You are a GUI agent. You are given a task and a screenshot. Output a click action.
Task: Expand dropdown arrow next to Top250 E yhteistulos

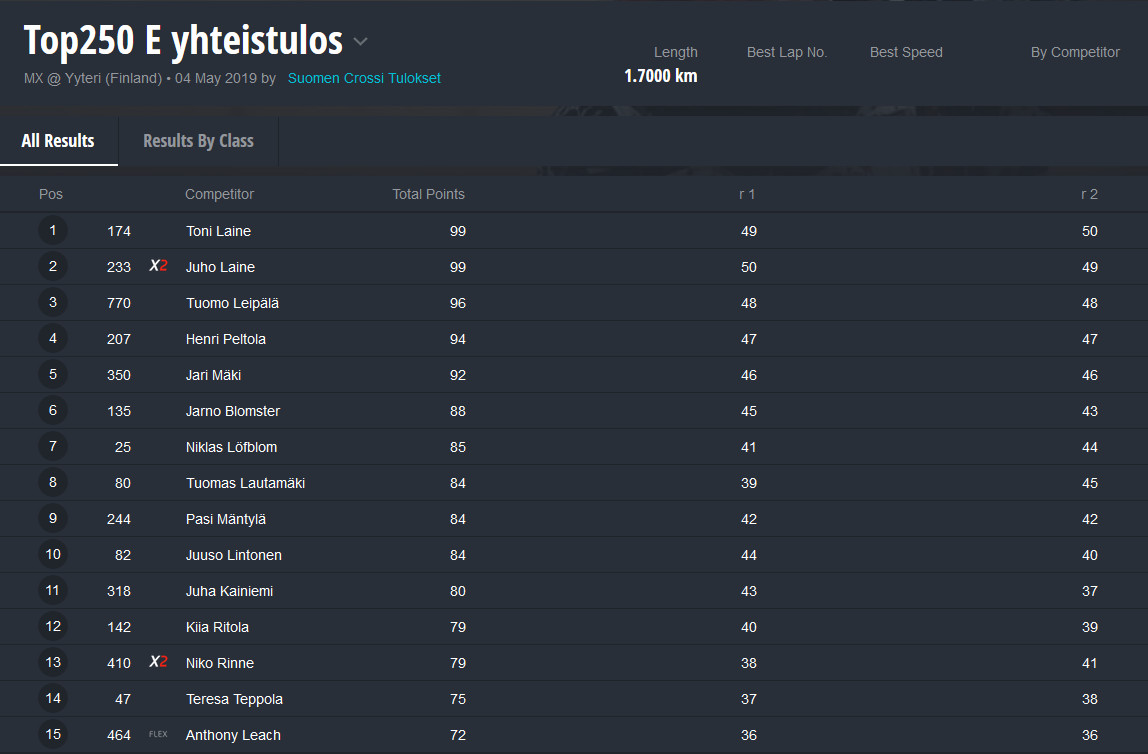click(360, 41)
